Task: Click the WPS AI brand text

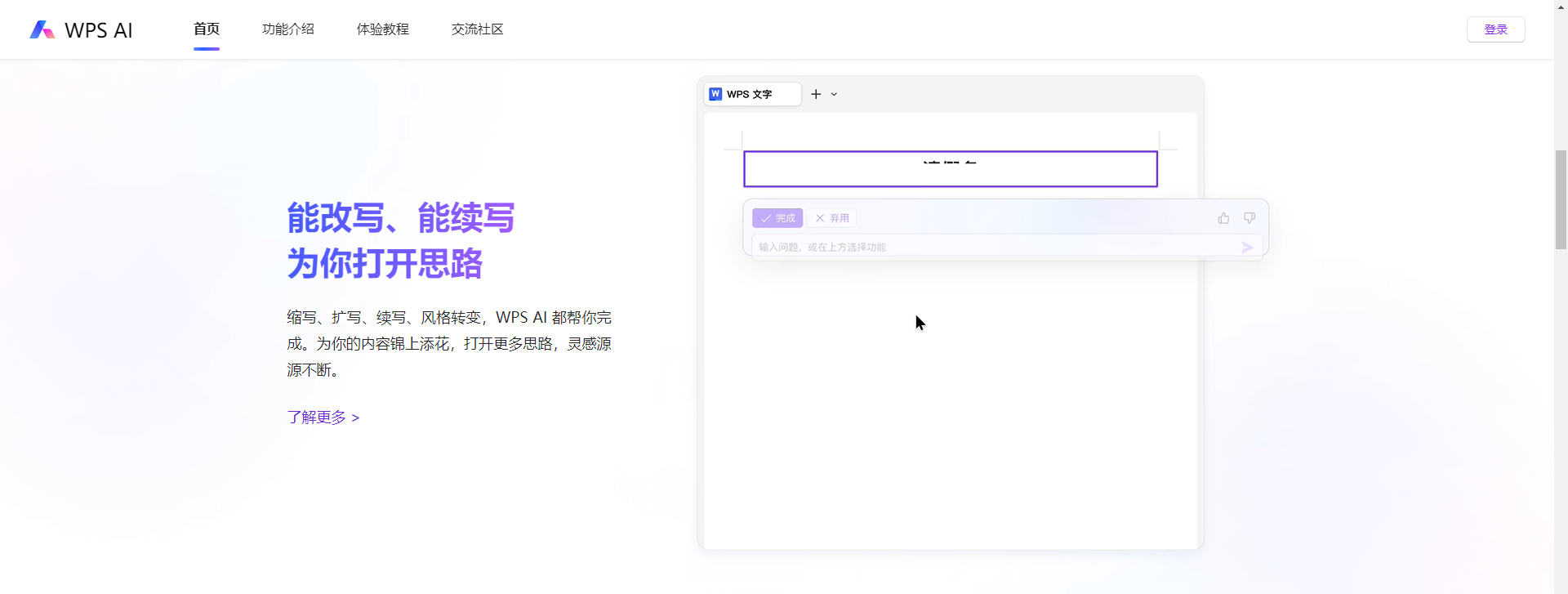Action: (x=99, y=30)
